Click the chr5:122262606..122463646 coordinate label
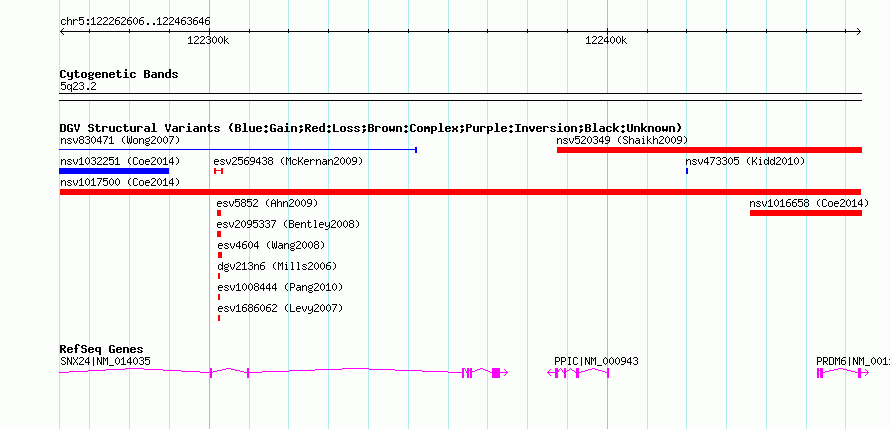The width and height of the screenshot is (890, 429). [135, 22]
